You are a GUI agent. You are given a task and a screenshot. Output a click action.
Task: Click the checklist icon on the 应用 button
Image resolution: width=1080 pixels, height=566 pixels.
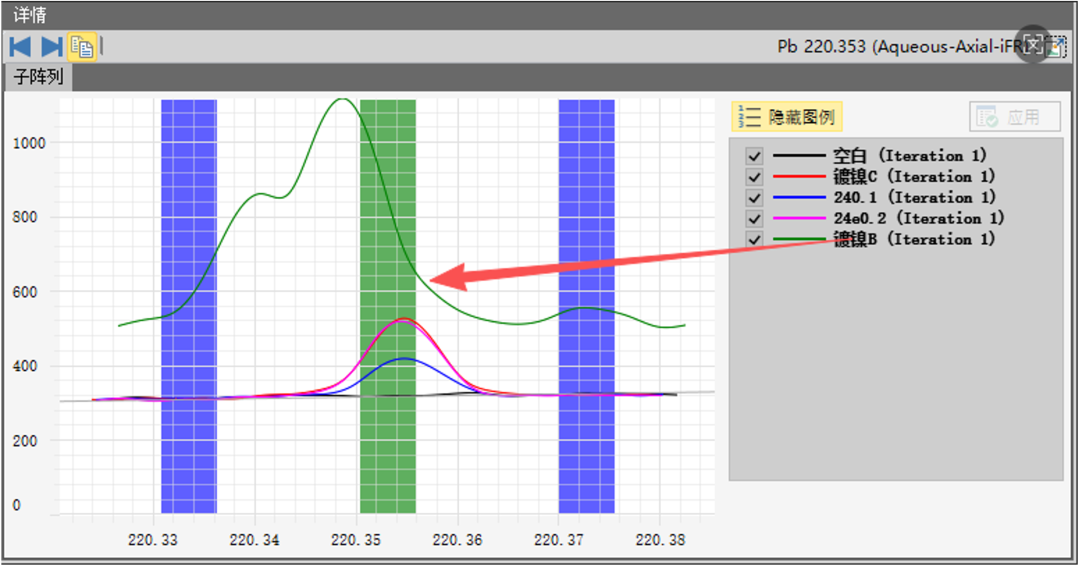click(x=987, y=117)
